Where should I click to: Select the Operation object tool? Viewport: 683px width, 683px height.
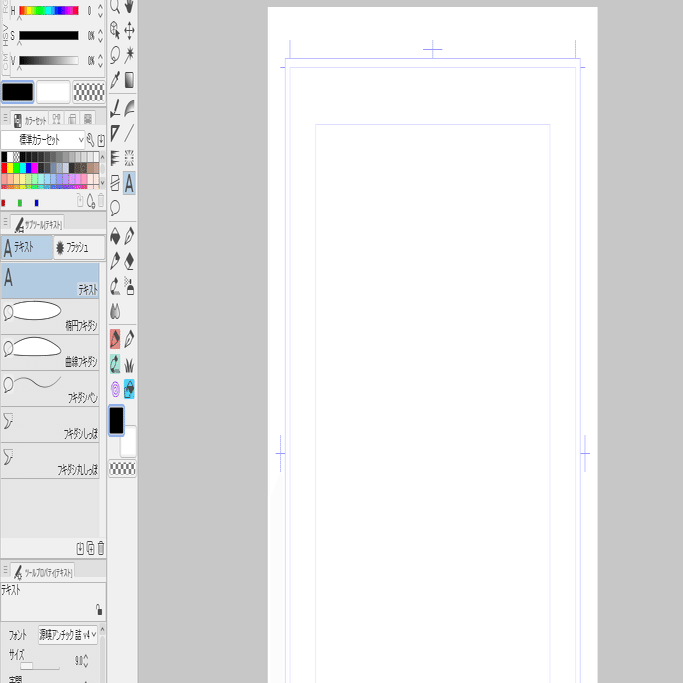115,30
